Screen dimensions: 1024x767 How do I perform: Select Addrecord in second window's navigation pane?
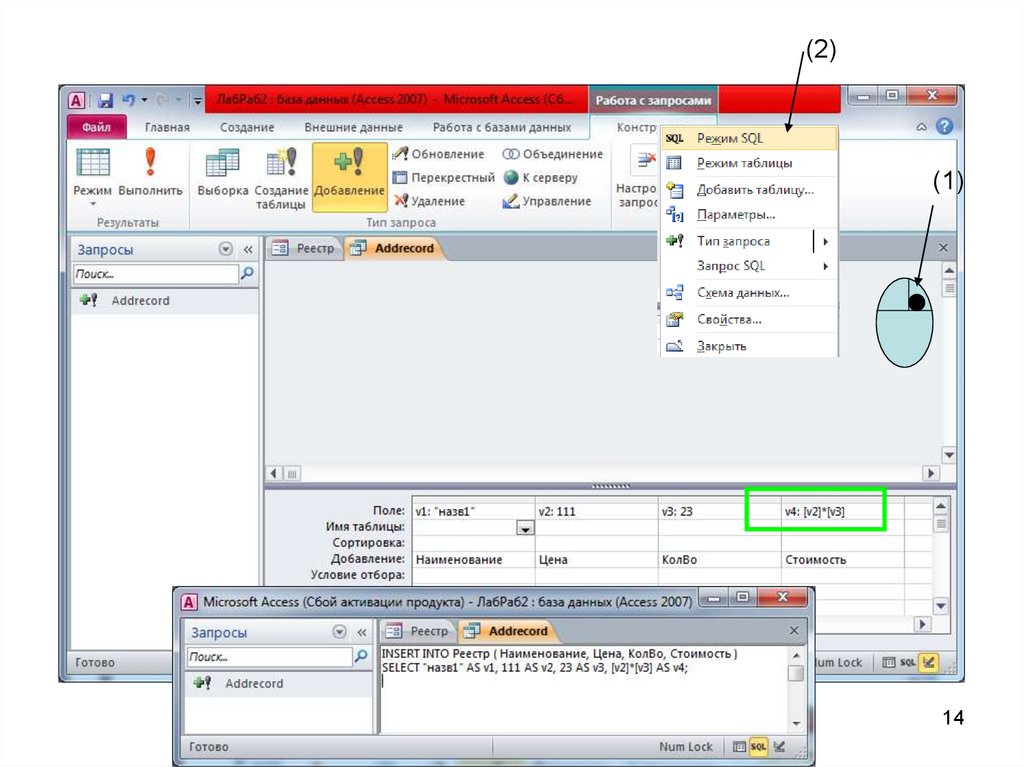coord(278,683)
